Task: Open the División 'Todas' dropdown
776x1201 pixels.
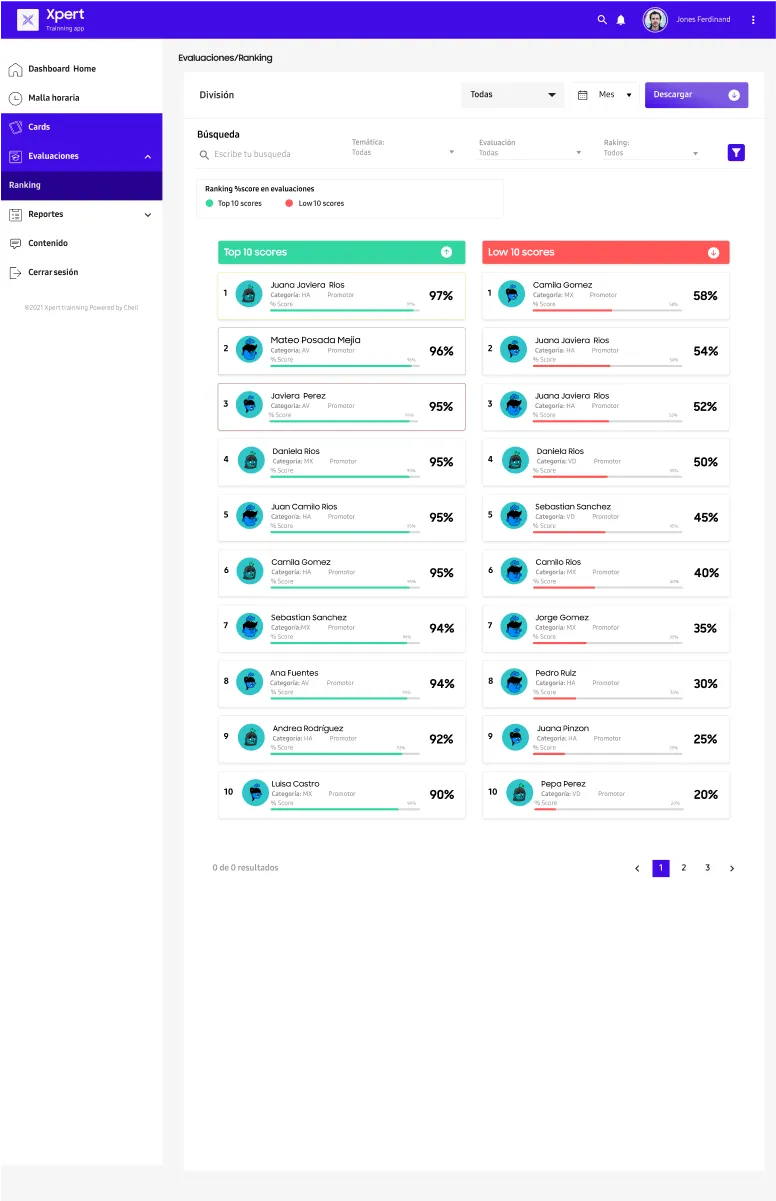Action: (x=513, y=95)
